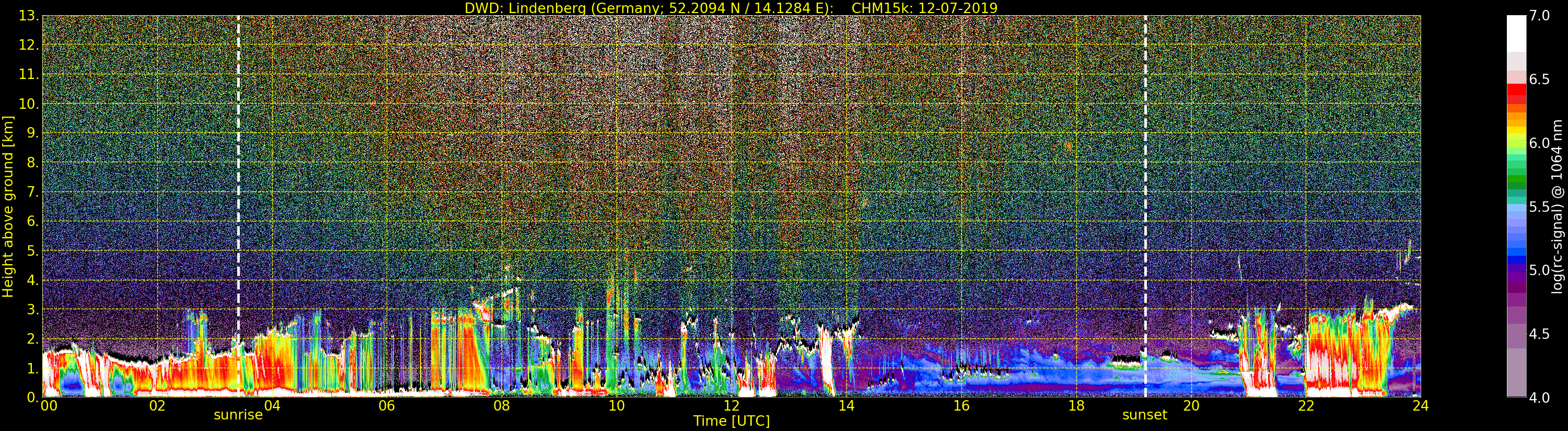Click the 'sunrise' label below the axis

point(238,415)
